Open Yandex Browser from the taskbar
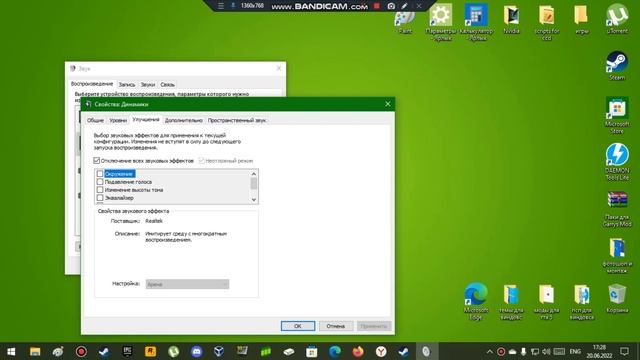 point(381,351)
